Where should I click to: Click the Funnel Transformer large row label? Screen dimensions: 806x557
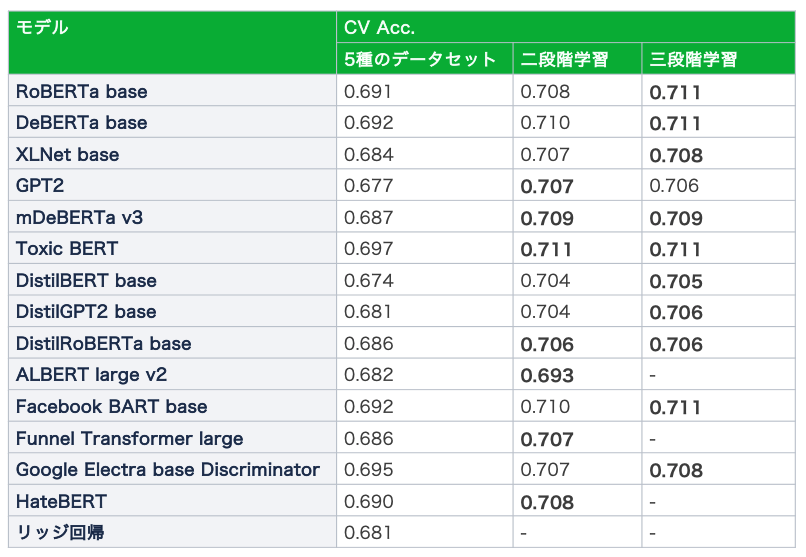pos(130,438)
